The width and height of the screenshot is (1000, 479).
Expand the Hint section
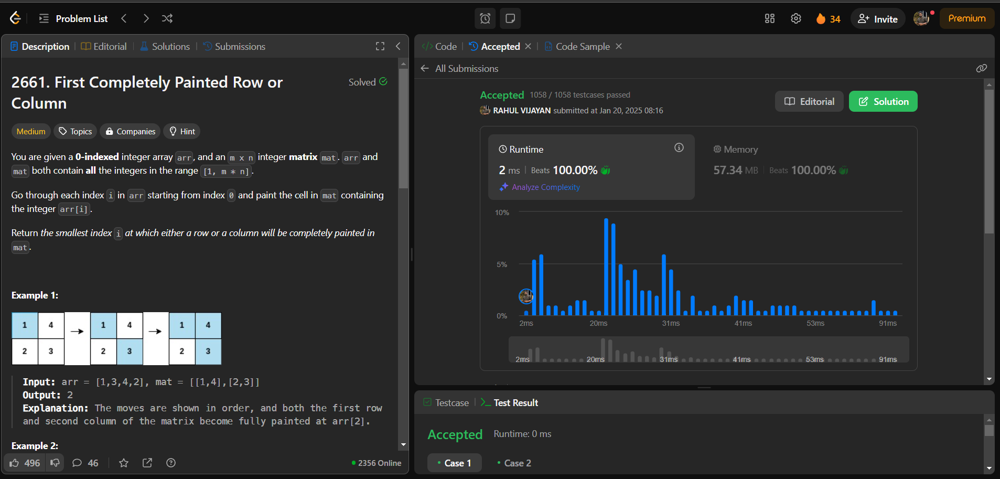point(182,131)
